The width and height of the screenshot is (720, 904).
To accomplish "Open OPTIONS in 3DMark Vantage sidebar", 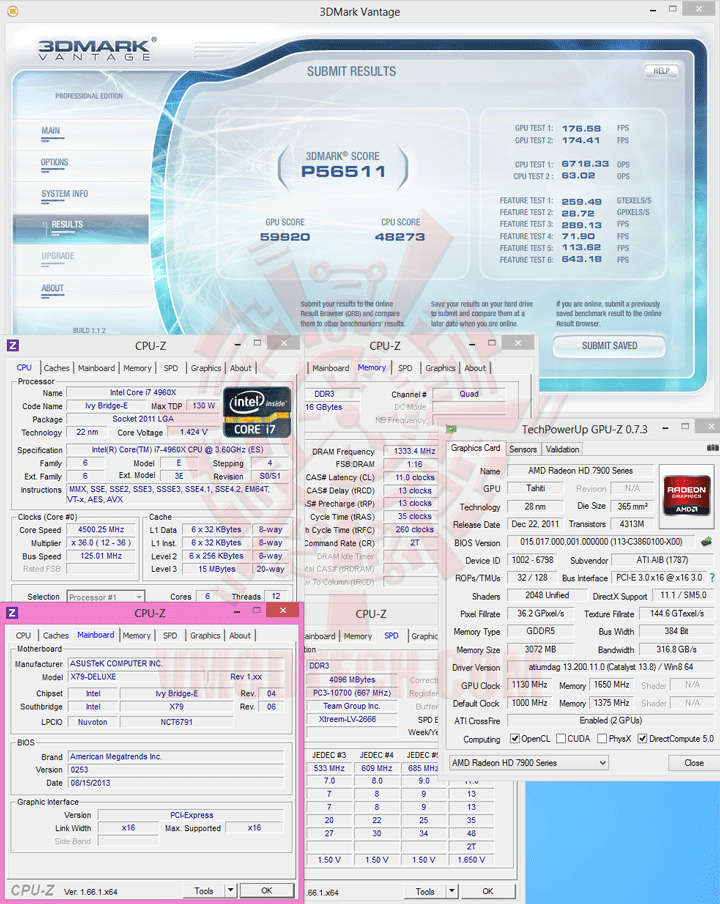I will tap(54, 163).
